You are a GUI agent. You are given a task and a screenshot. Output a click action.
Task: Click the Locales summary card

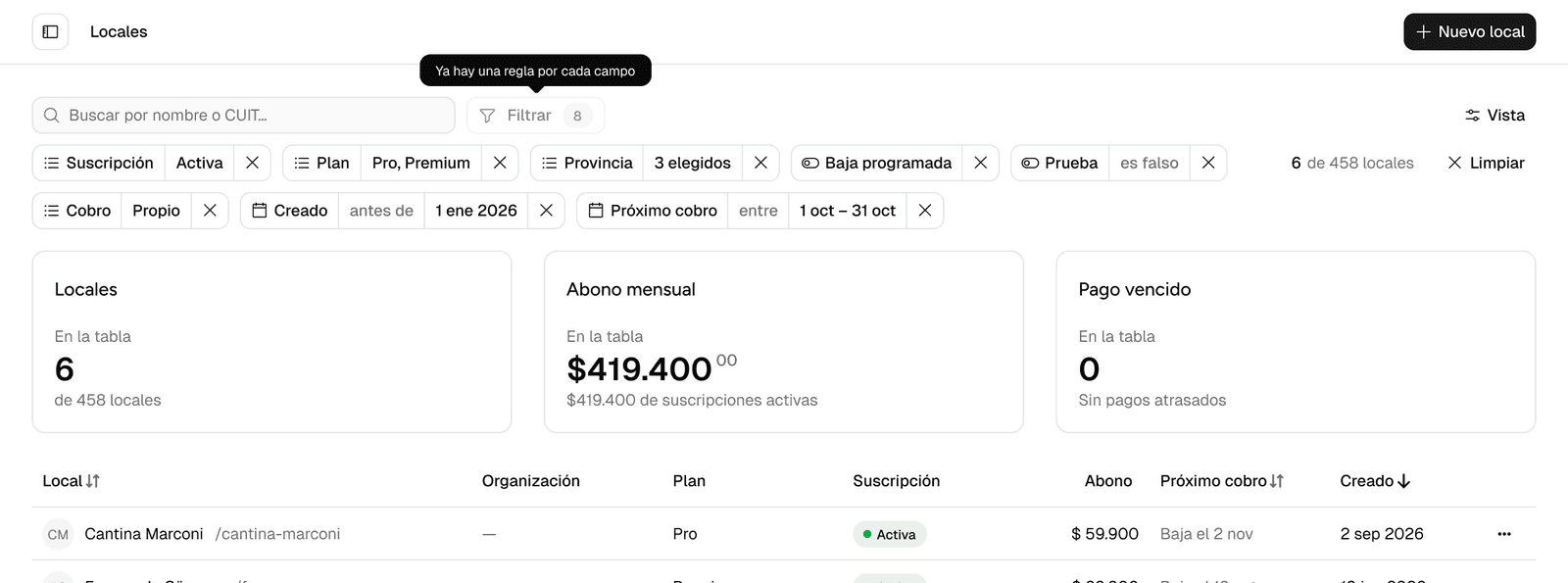point(271,342)
